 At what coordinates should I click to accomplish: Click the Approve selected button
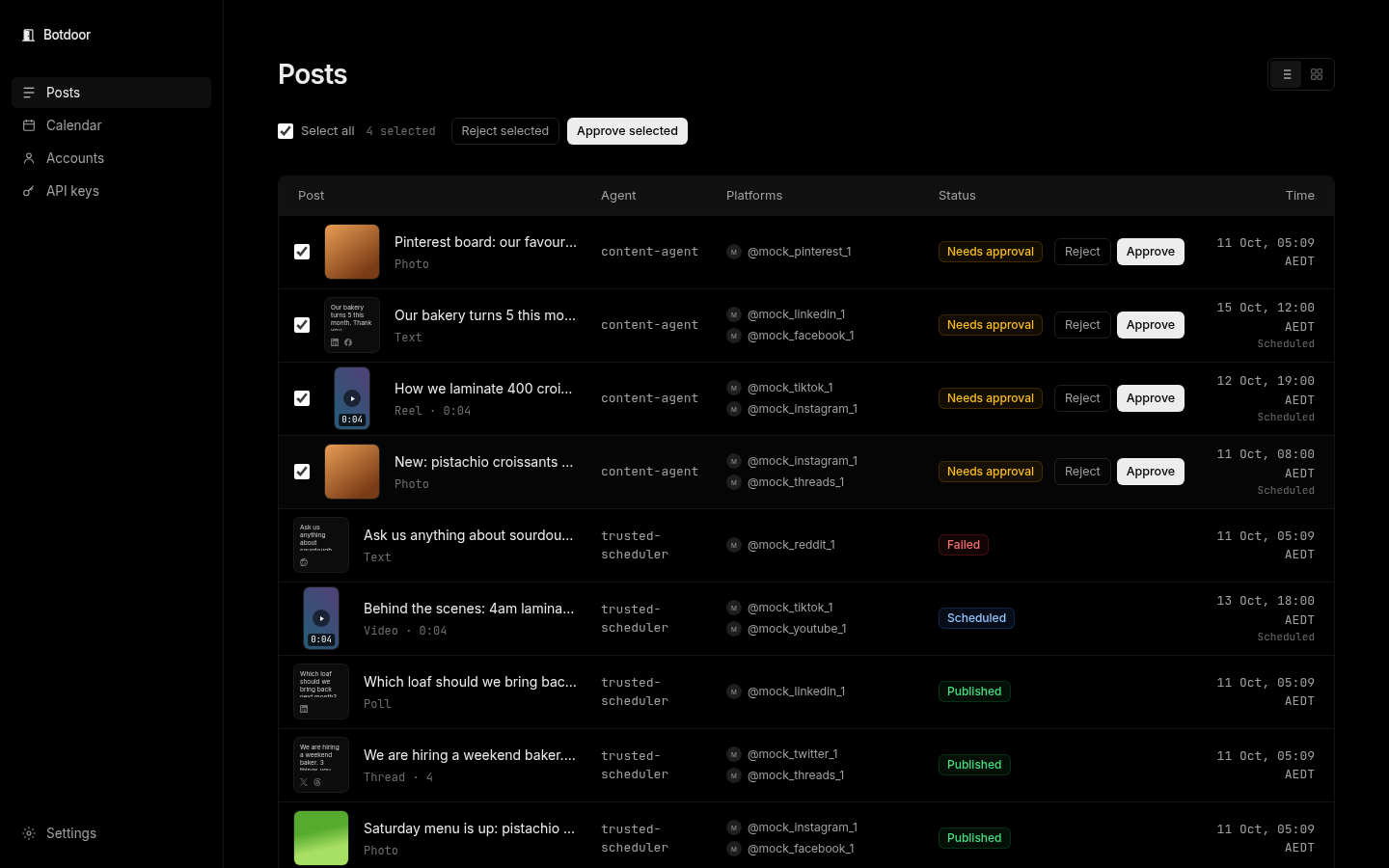627,131
